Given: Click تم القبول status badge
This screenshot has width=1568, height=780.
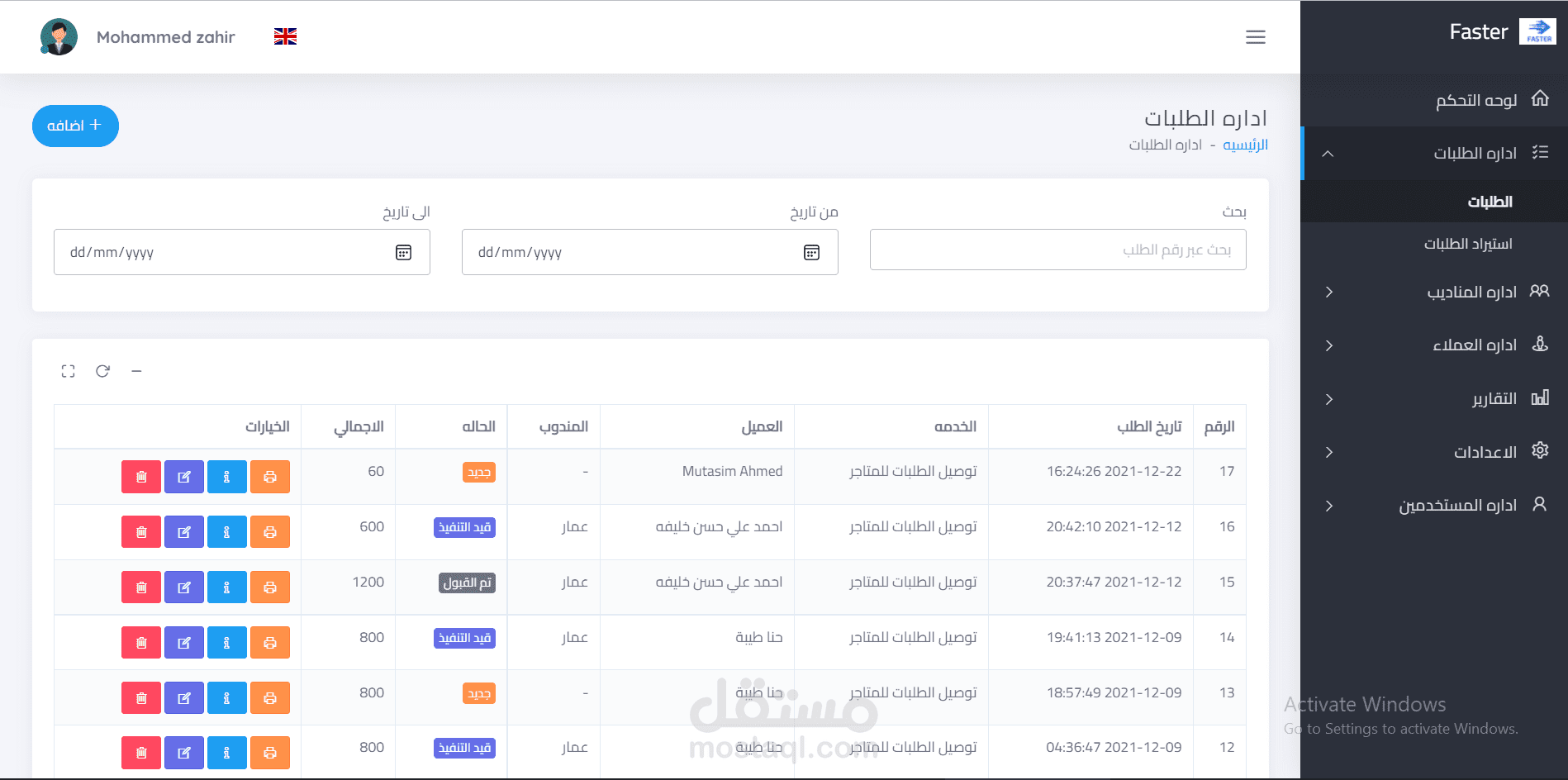Looking at the screenshot, I should [x=467, y=583].
